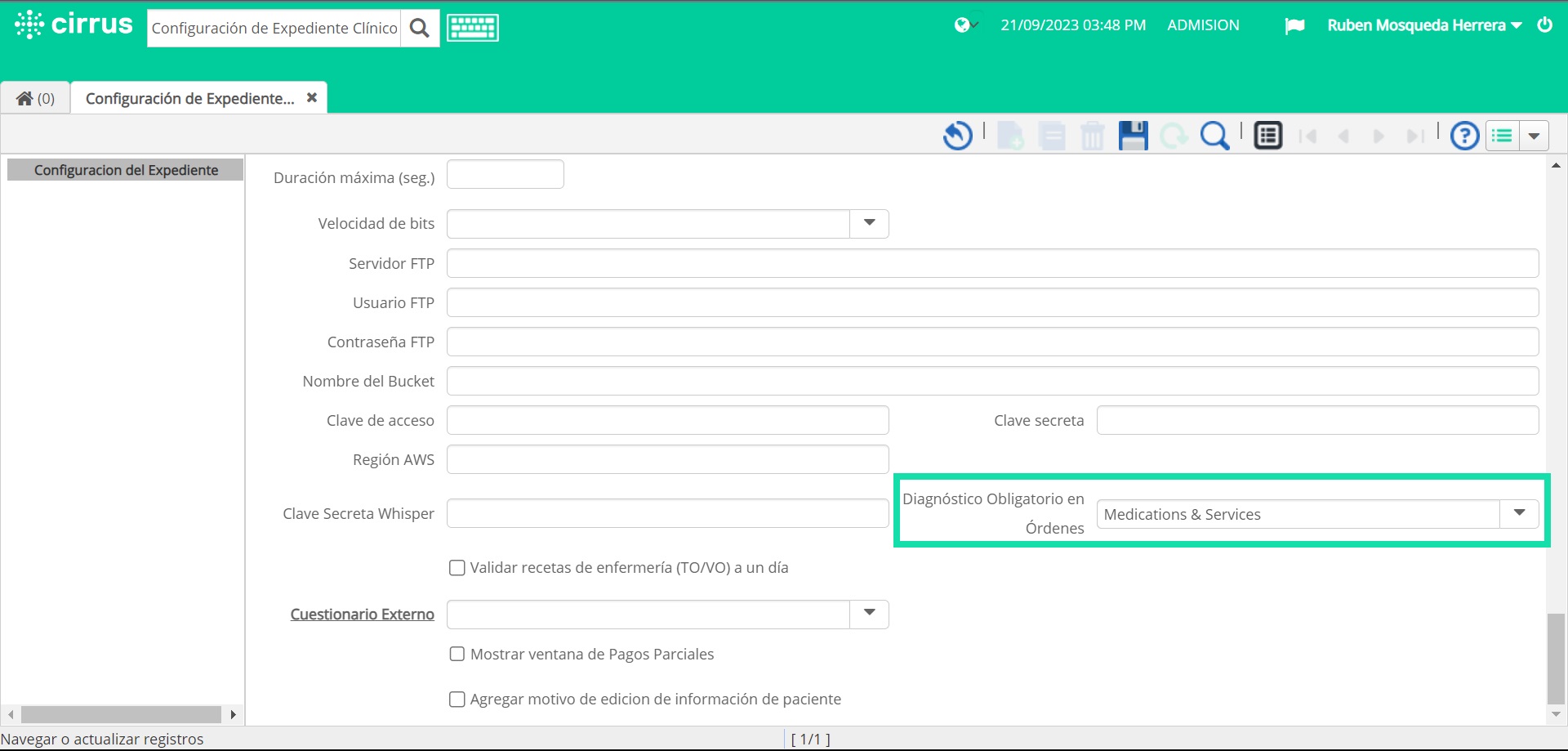1568x751 pixels.
Task: Open the Velocidad de bits dropdown
Action: click(x=870, y=223)
